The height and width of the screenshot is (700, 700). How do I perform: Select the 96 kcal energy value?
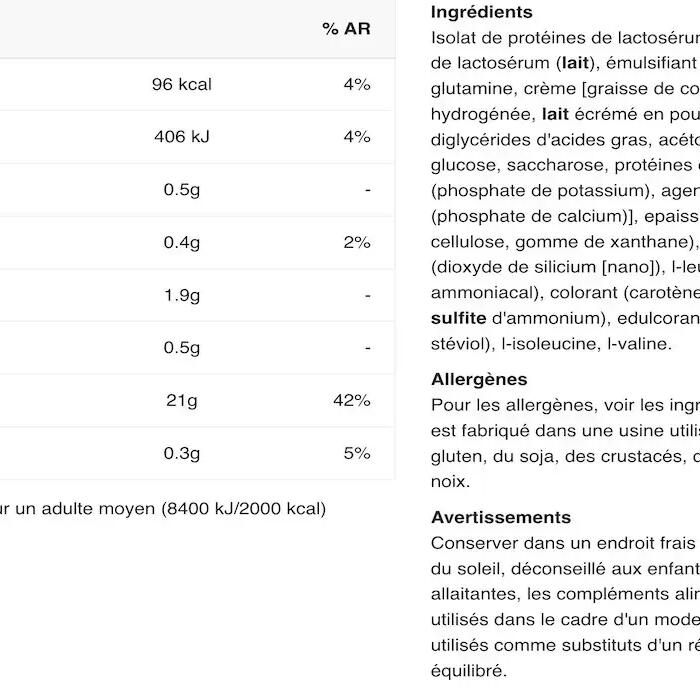(x=181, y=84)
